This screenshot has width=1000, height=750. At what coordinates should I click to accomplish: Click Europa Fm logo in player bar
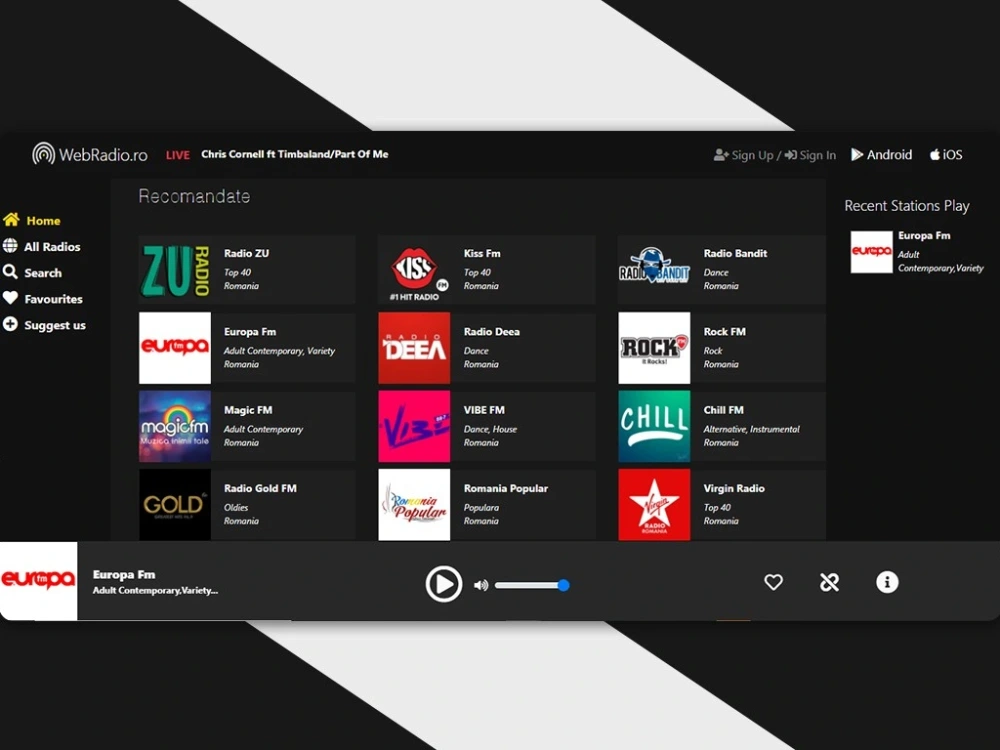(38, 580)
